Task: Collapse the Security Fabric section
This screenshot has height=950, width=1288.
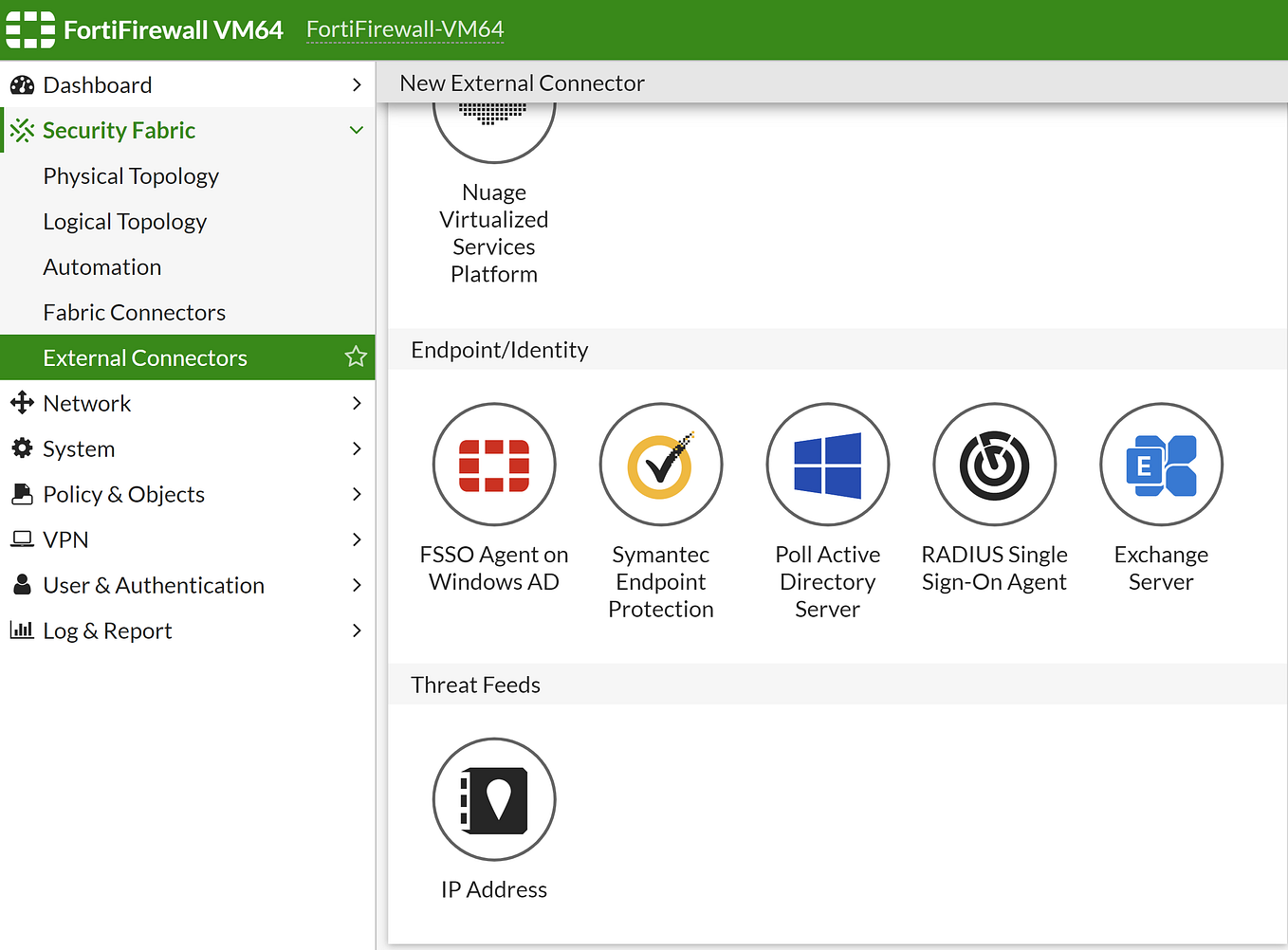Action: point(357,130)
